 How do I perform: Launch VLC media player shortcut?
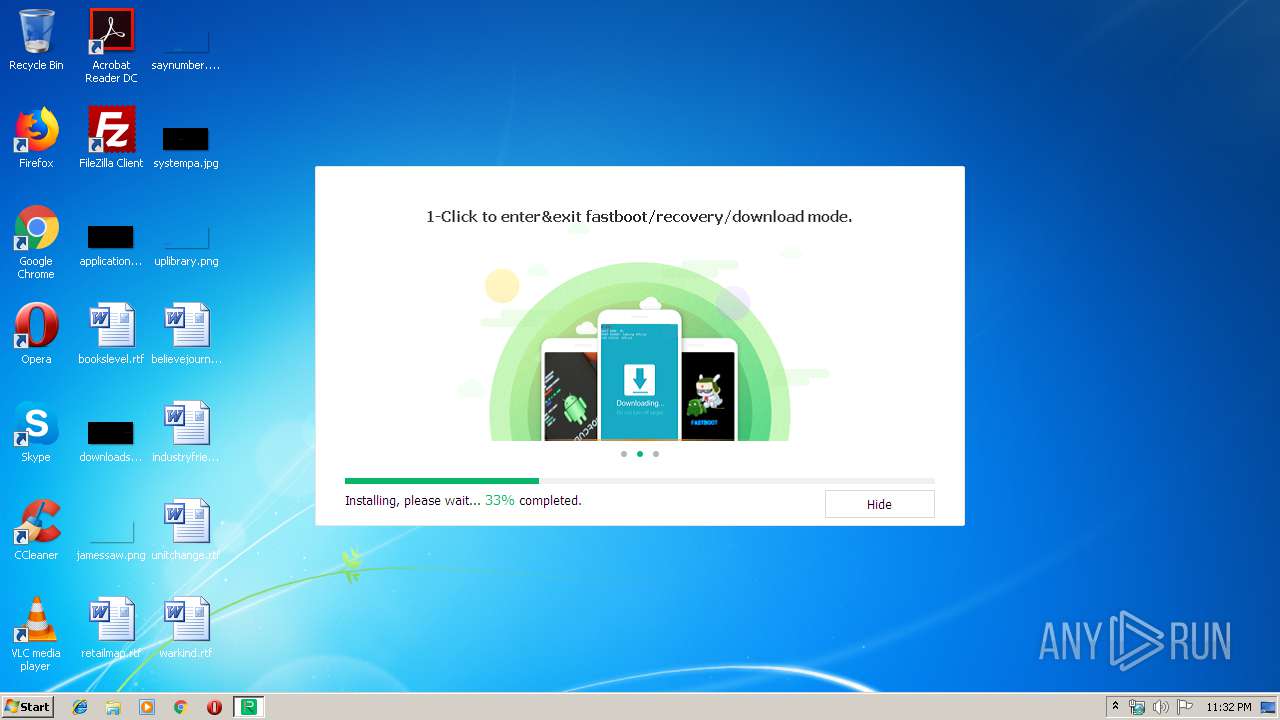point(36,634)
